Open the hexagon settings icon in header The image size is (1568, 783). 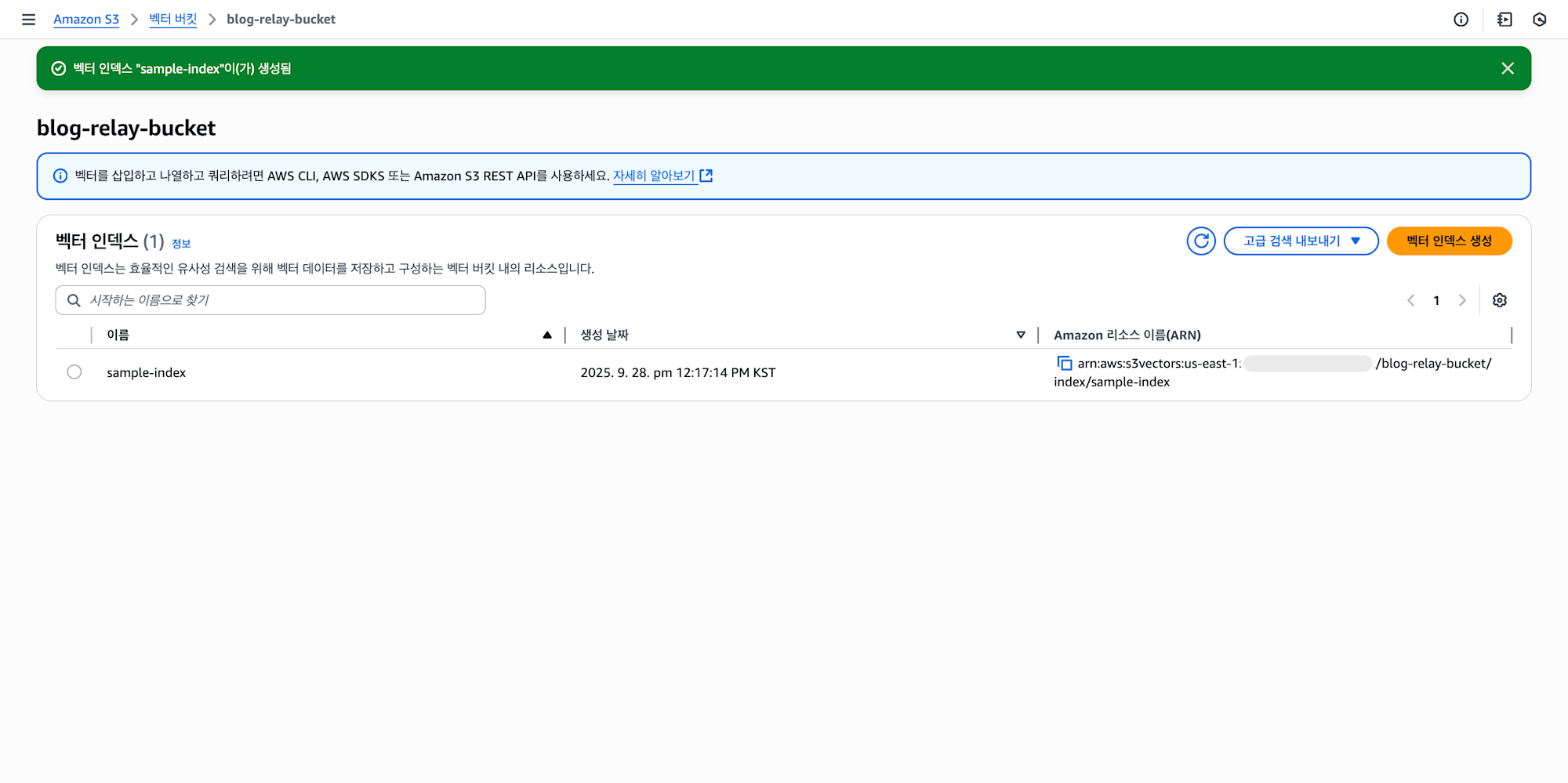[1539, 20]
